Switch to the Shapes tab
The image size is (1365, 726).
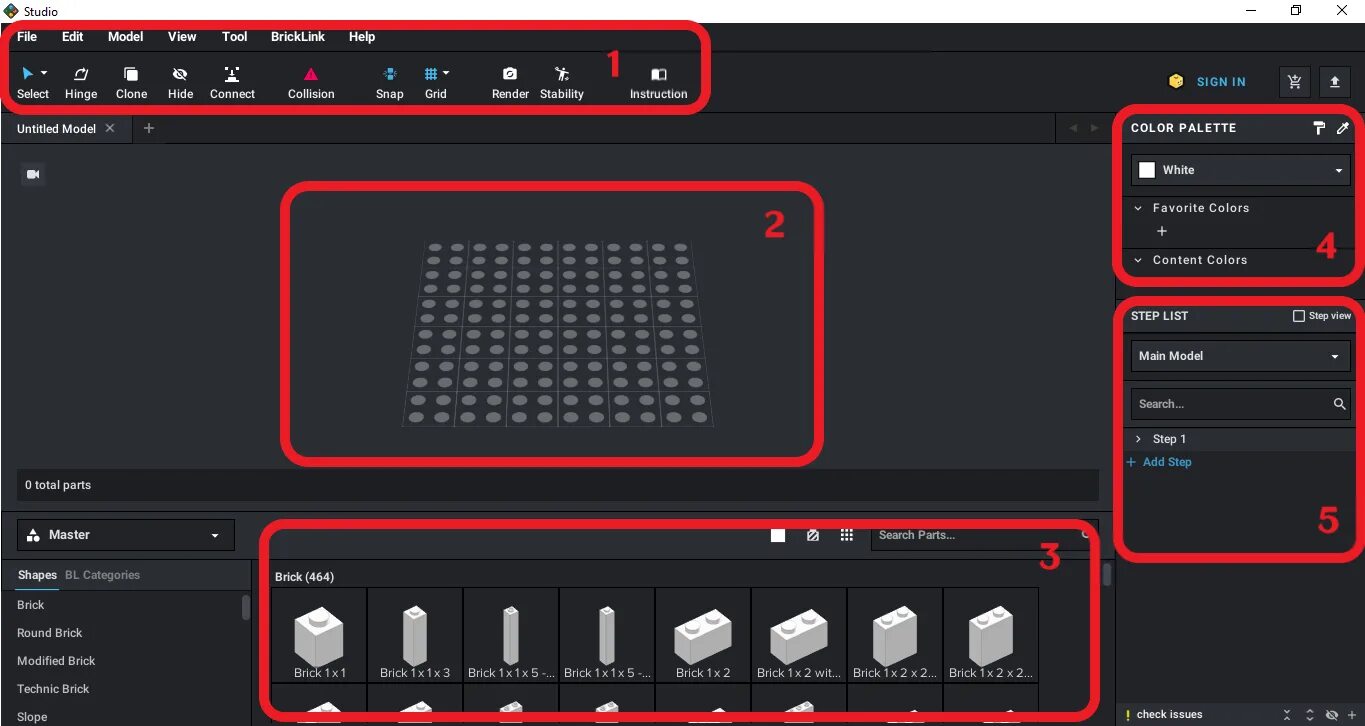coord(37,575)
